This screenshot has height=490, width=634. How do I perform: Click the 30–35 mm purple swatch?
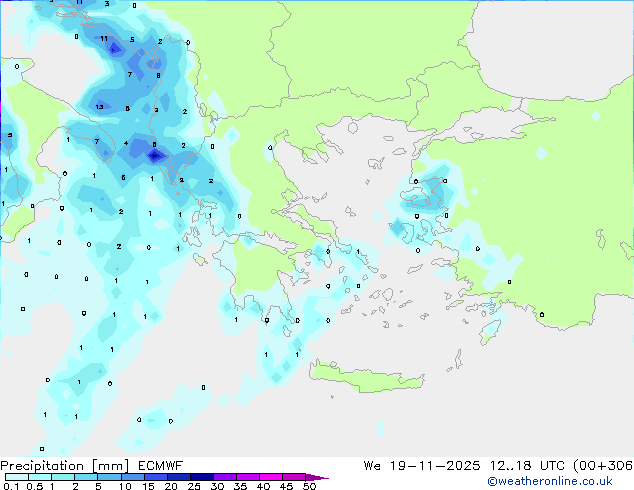[225, 477]
